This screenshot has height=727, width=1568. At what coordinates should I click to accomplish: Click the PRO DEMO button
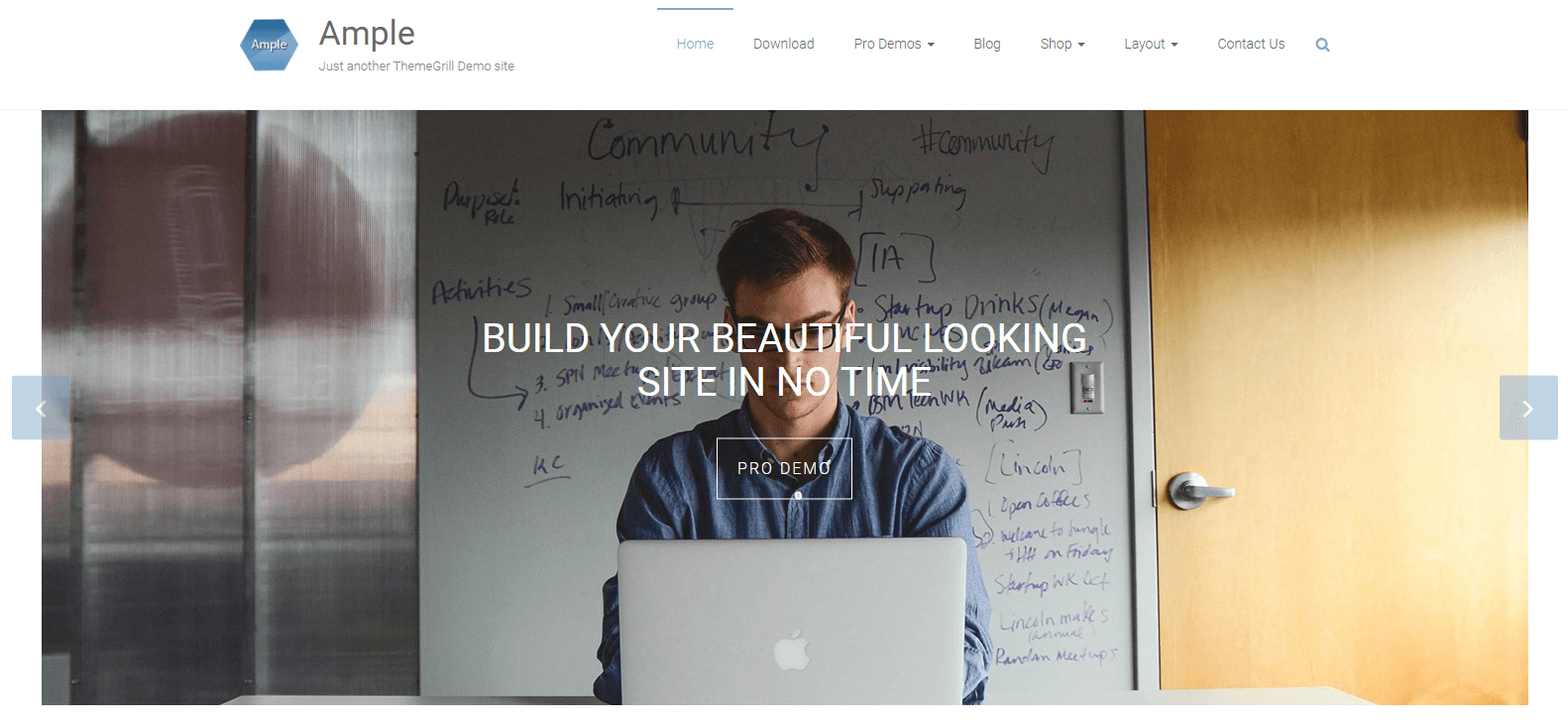[x=784, y=468]
